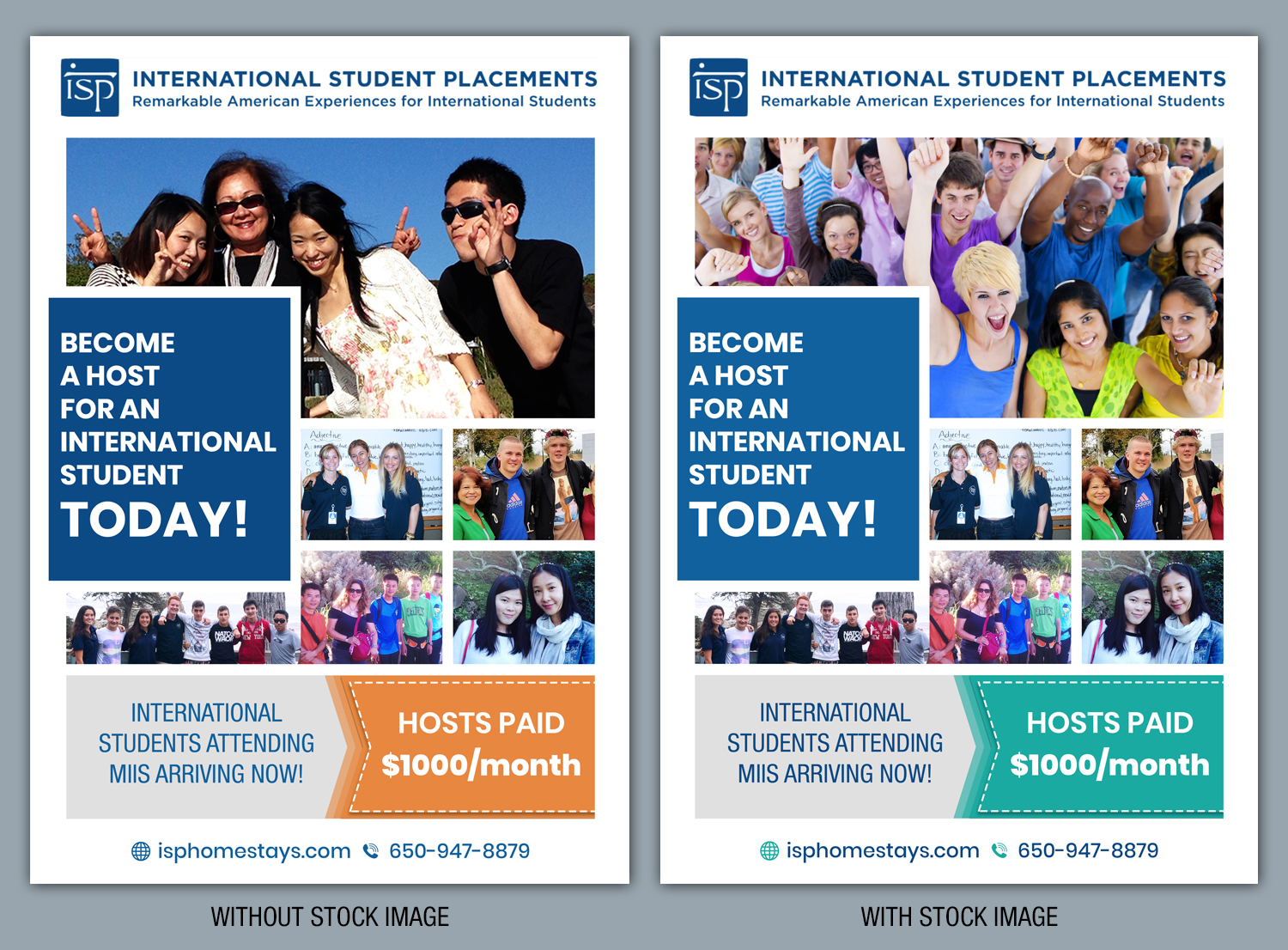Click "BECOME" in the WITH STOCK IMAGE flyer's blue box
The image size is (1288, 950).
(746, 343)
